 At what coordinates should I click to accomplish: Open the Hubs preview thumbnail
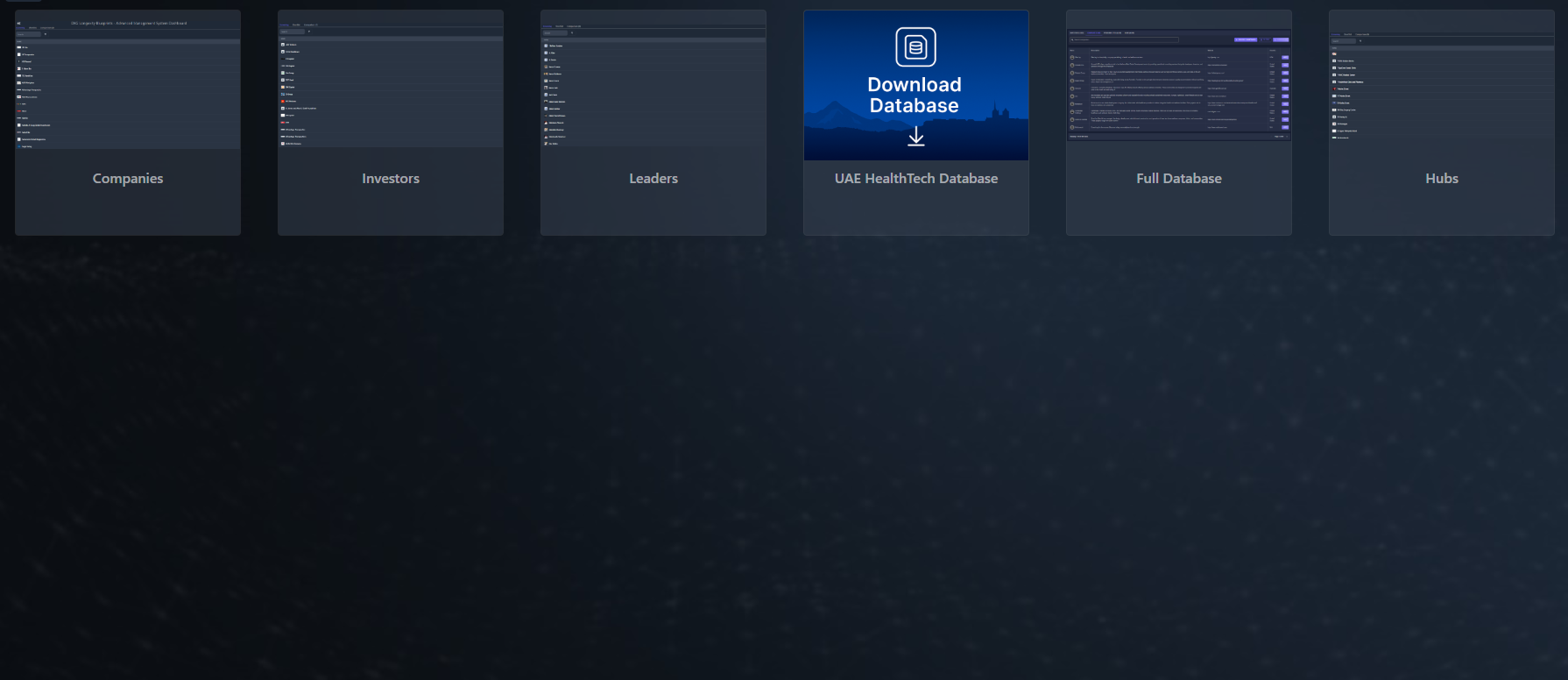pyautogui.click(x=1442, y=88)
